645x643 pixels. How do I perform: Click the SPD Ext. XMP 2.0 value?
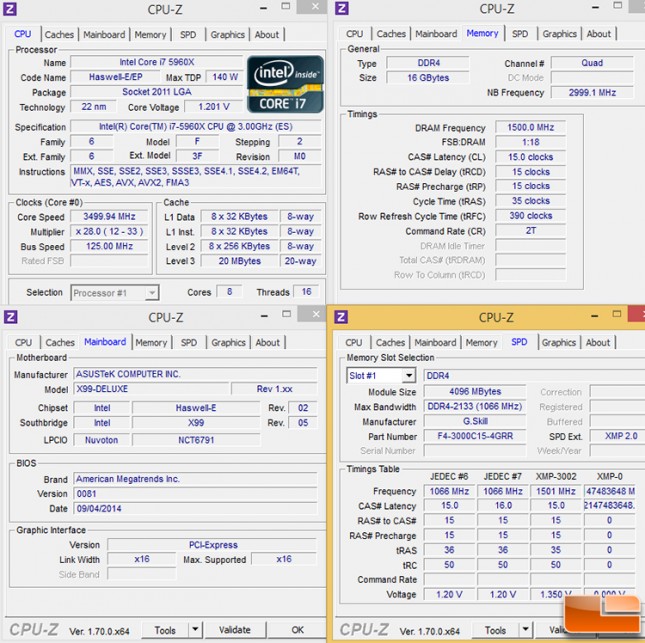[618, 436]
